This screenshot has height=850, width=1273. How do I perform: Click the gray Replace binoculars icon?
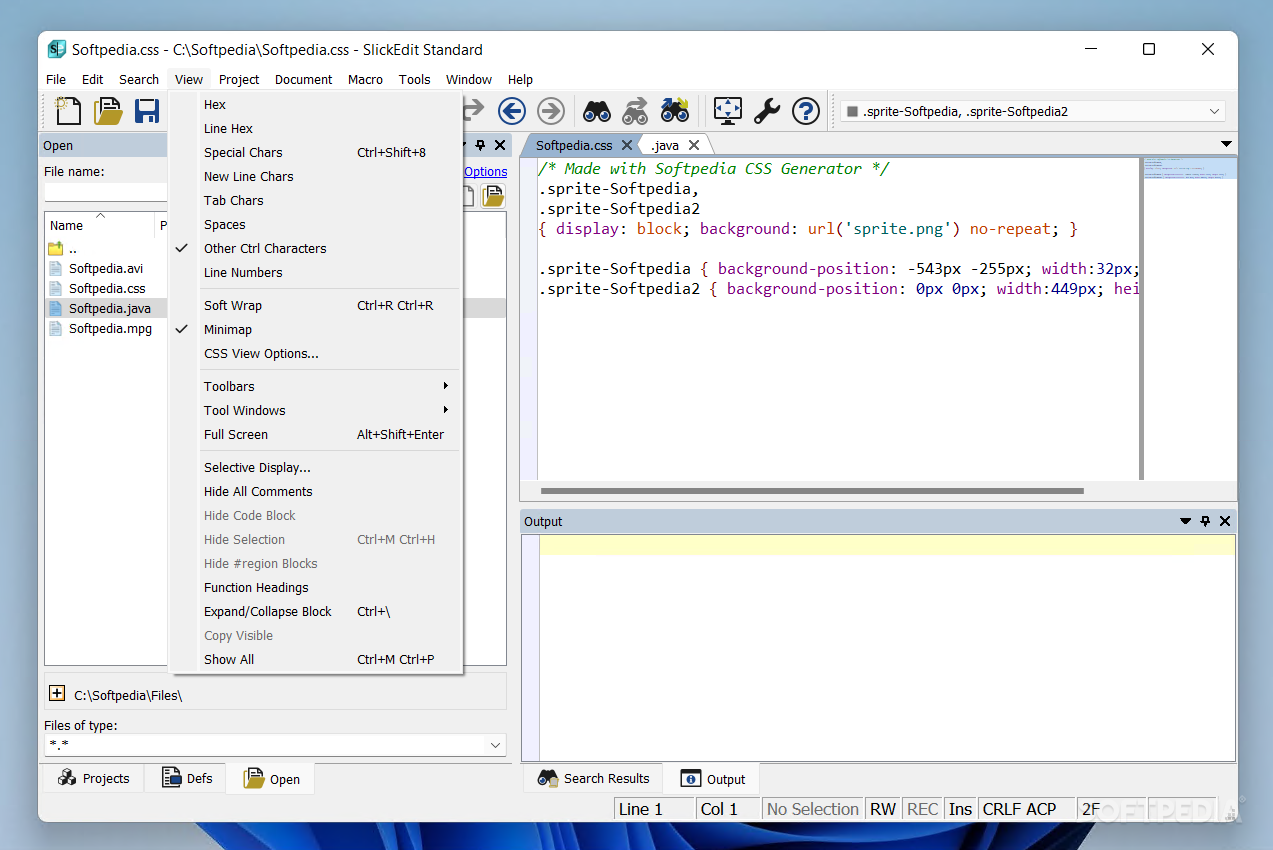(635, 110)
